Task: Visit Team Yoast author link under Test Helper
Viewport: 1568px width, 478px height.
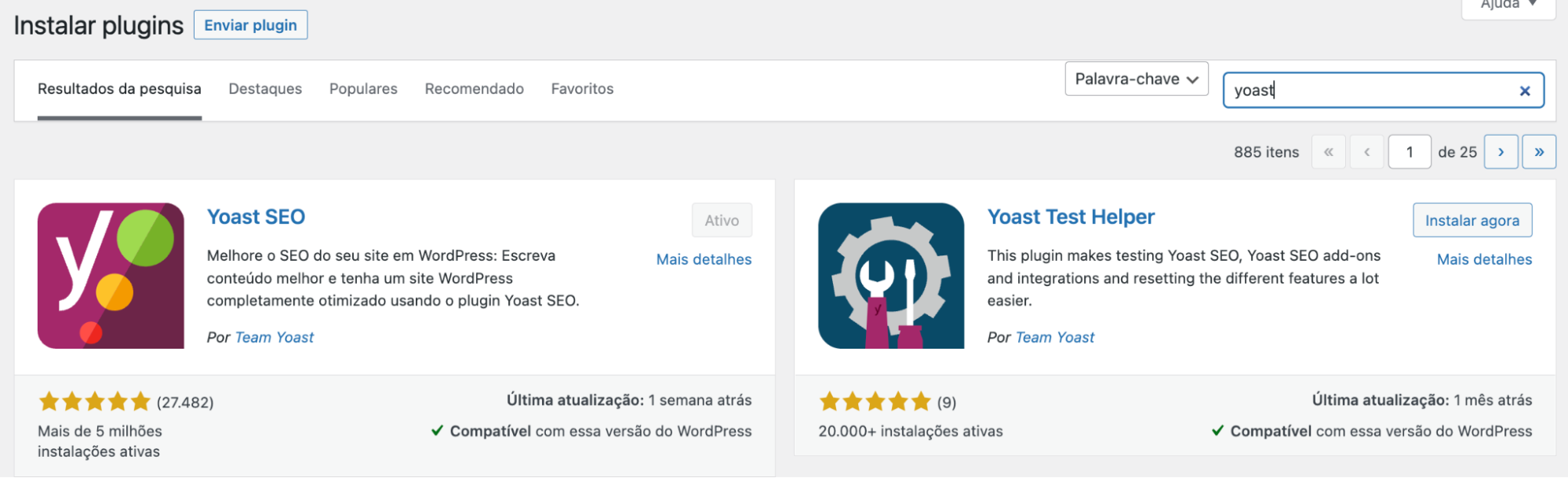Action: click(1055, 338)
